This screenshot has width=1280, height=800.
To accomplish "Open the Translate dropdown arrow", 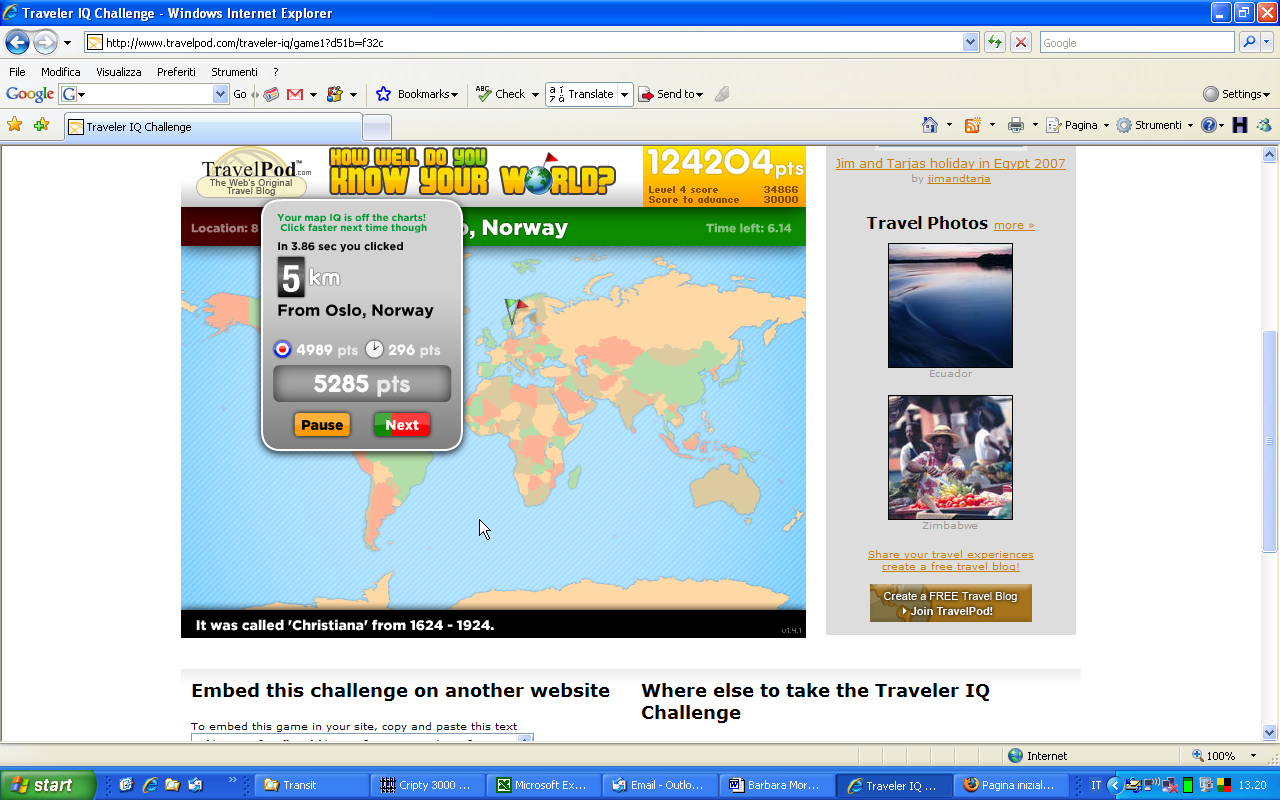I will point(624,94).
